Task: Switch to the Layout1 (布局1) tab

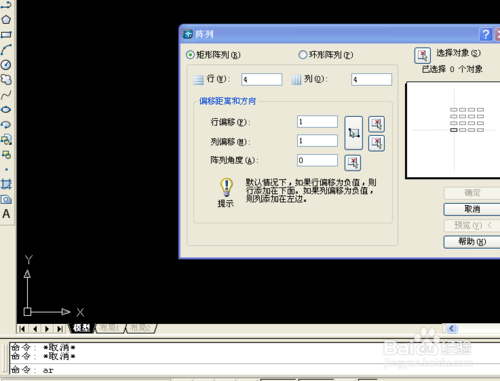Action: click(x=110, y=328)
